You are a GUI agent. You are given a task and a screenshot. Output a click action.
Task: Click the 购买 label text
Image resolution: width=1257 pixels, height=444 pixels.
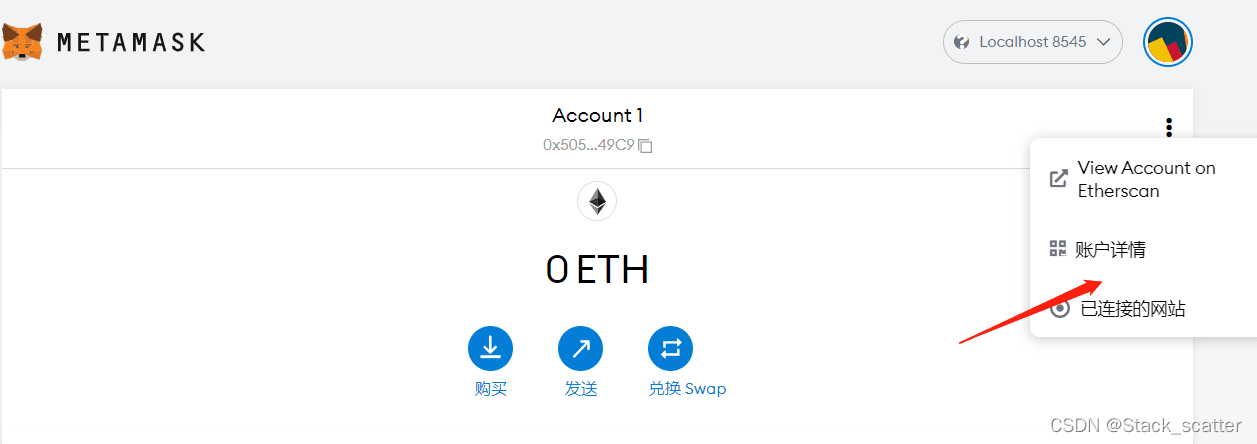(x=491, y=389)
